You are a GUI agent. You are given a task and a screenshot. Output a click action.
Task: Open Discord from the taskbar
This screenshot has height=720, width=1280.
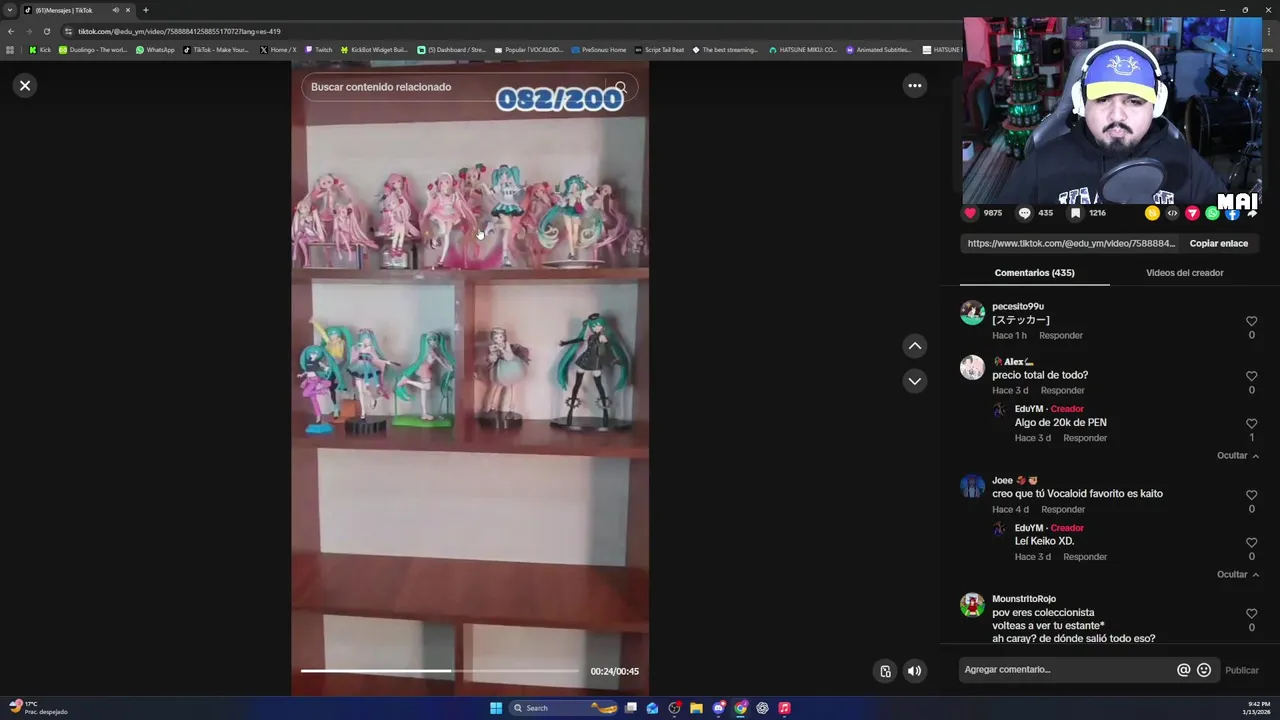[718, 708]
